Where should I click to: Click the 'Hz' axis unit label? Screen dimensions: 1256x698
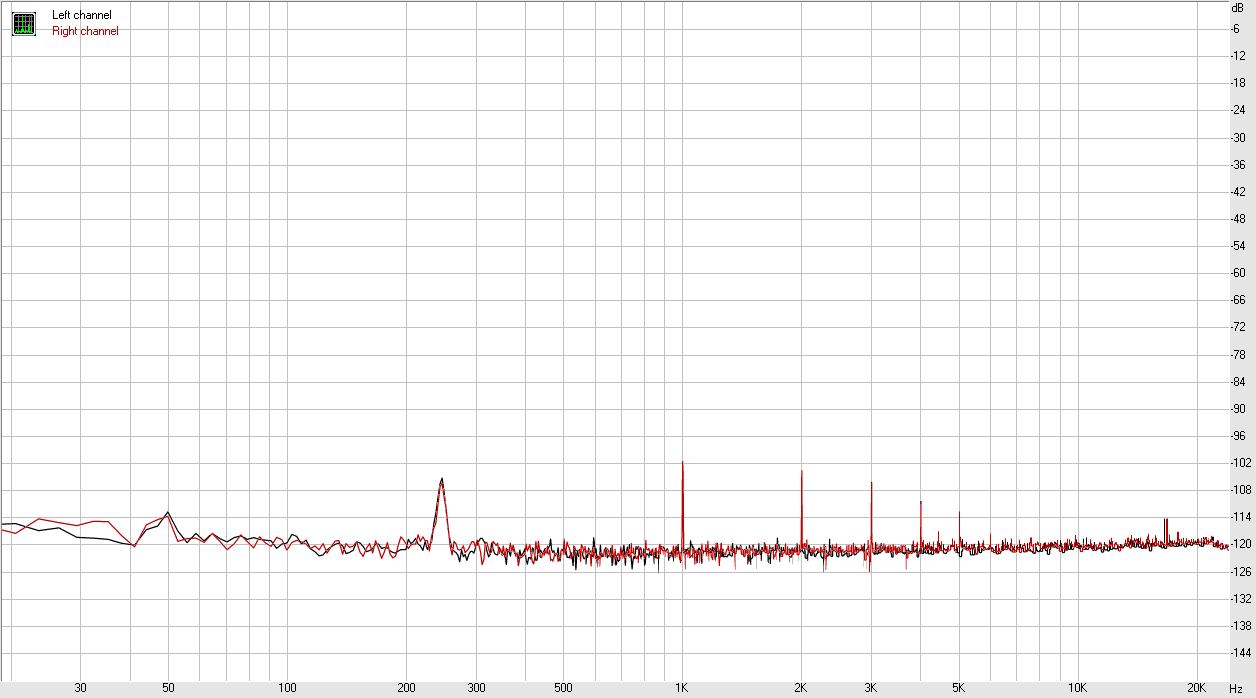tap(1236, 688)
